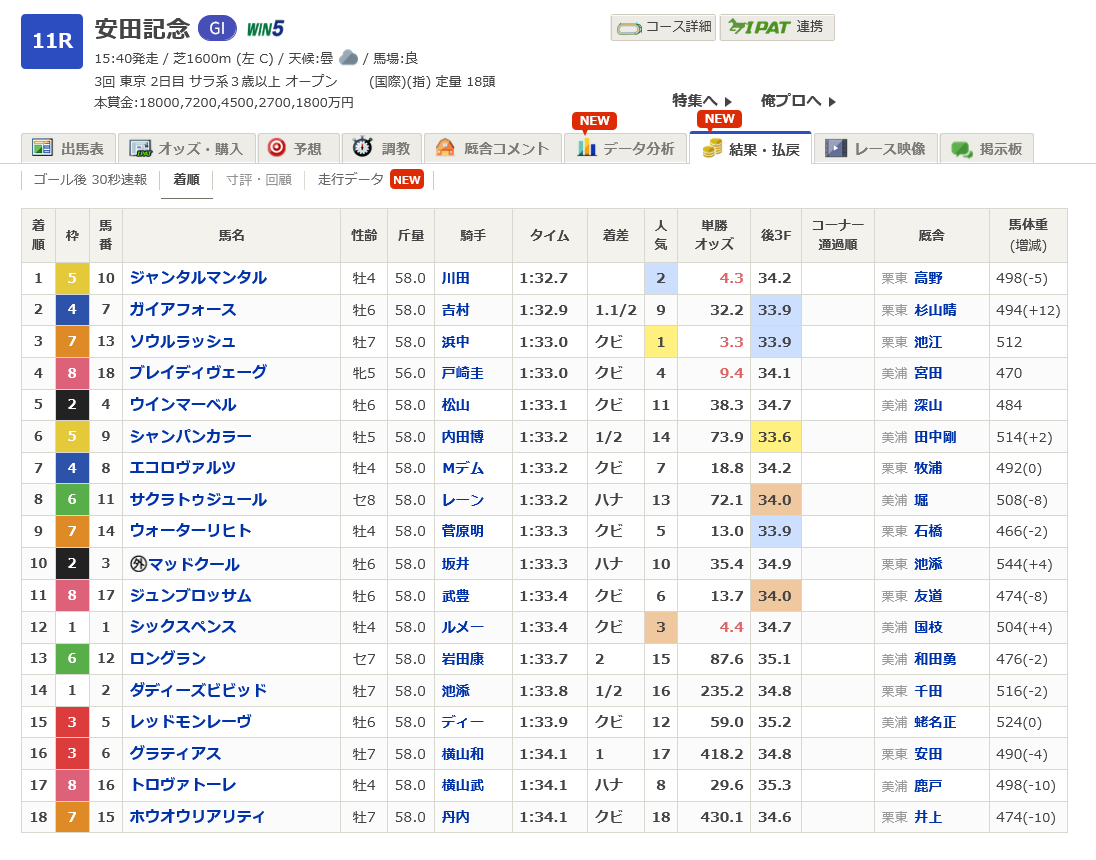The height and width of the screenshot is (860, 1096).
Task: Open trainer 友道 profile
Action: click(x=928, y=596)
